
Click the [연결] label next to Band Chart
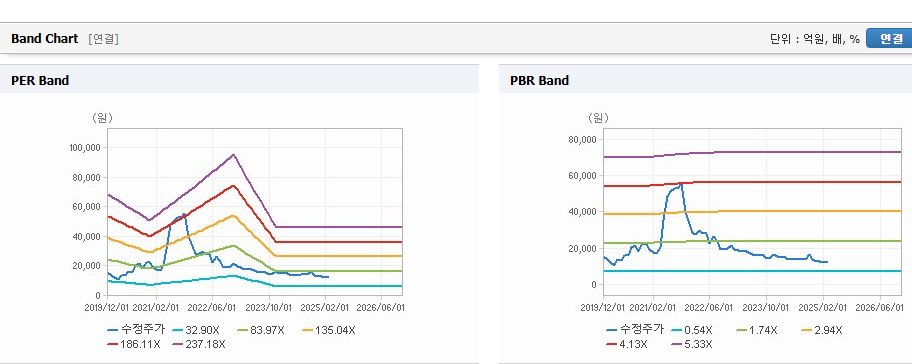tap(104, 39)
